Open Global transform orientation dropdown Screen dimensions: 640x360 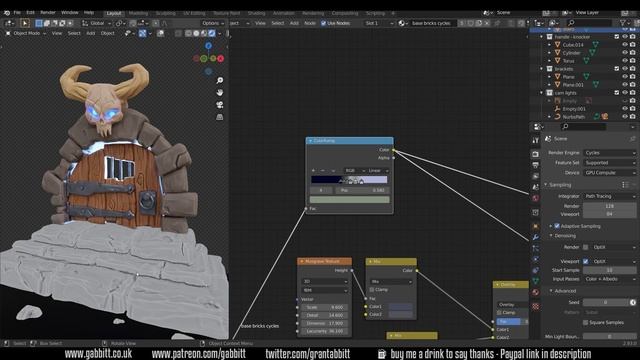click(x=97, y=23)
